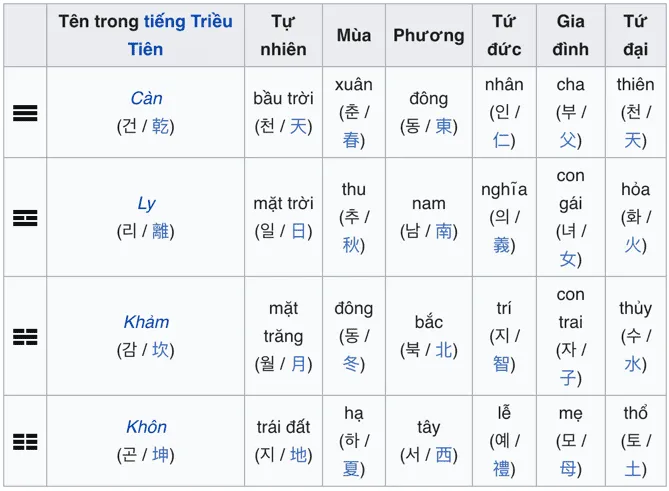Screen dimensions: 669x491
Task: Click the 水 link under thủy
Action: click(633, 364)
